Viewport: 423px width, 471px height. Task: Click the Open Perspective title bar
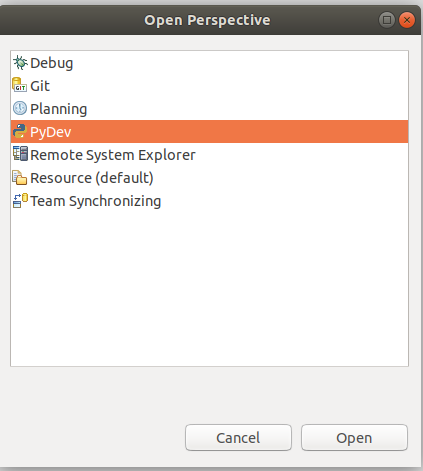coord(207,20)
